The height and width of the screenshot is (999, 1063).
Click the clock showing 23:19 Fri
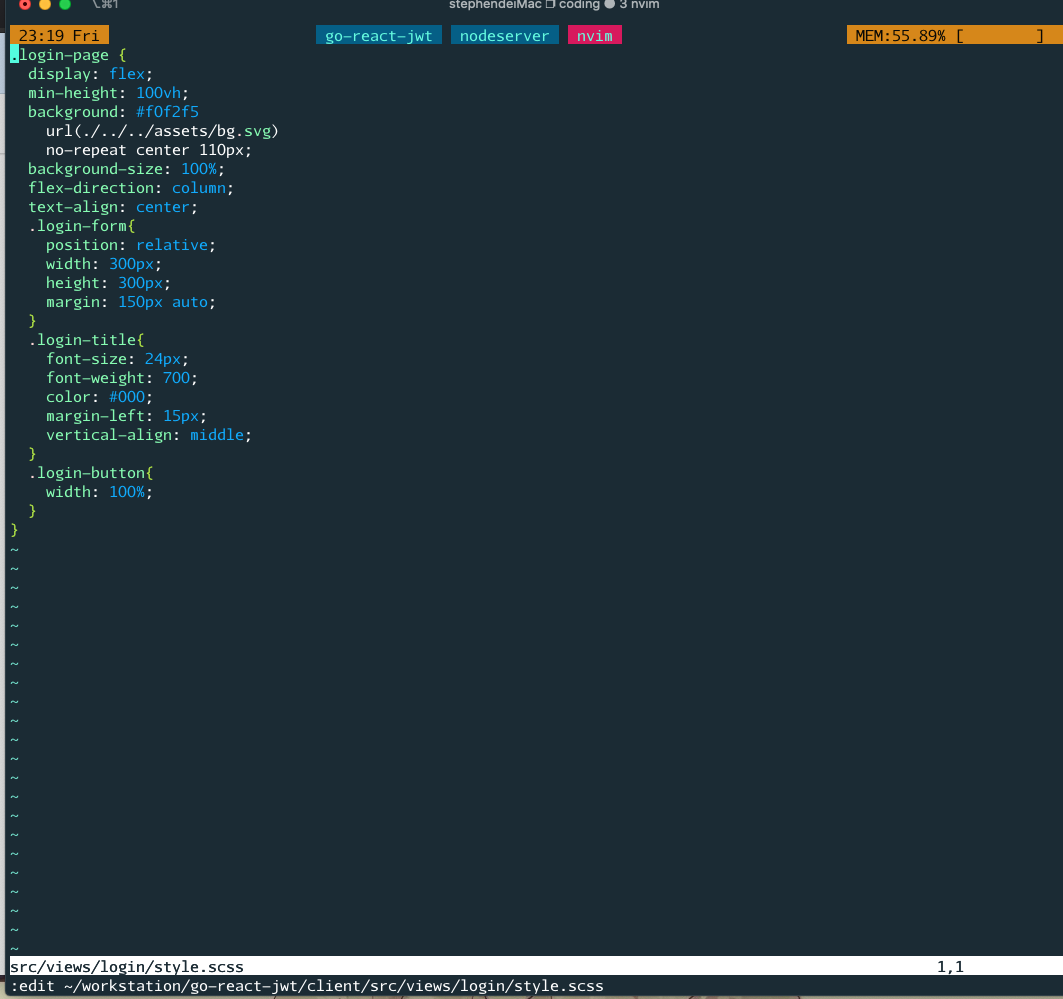[x=57, y=34]
